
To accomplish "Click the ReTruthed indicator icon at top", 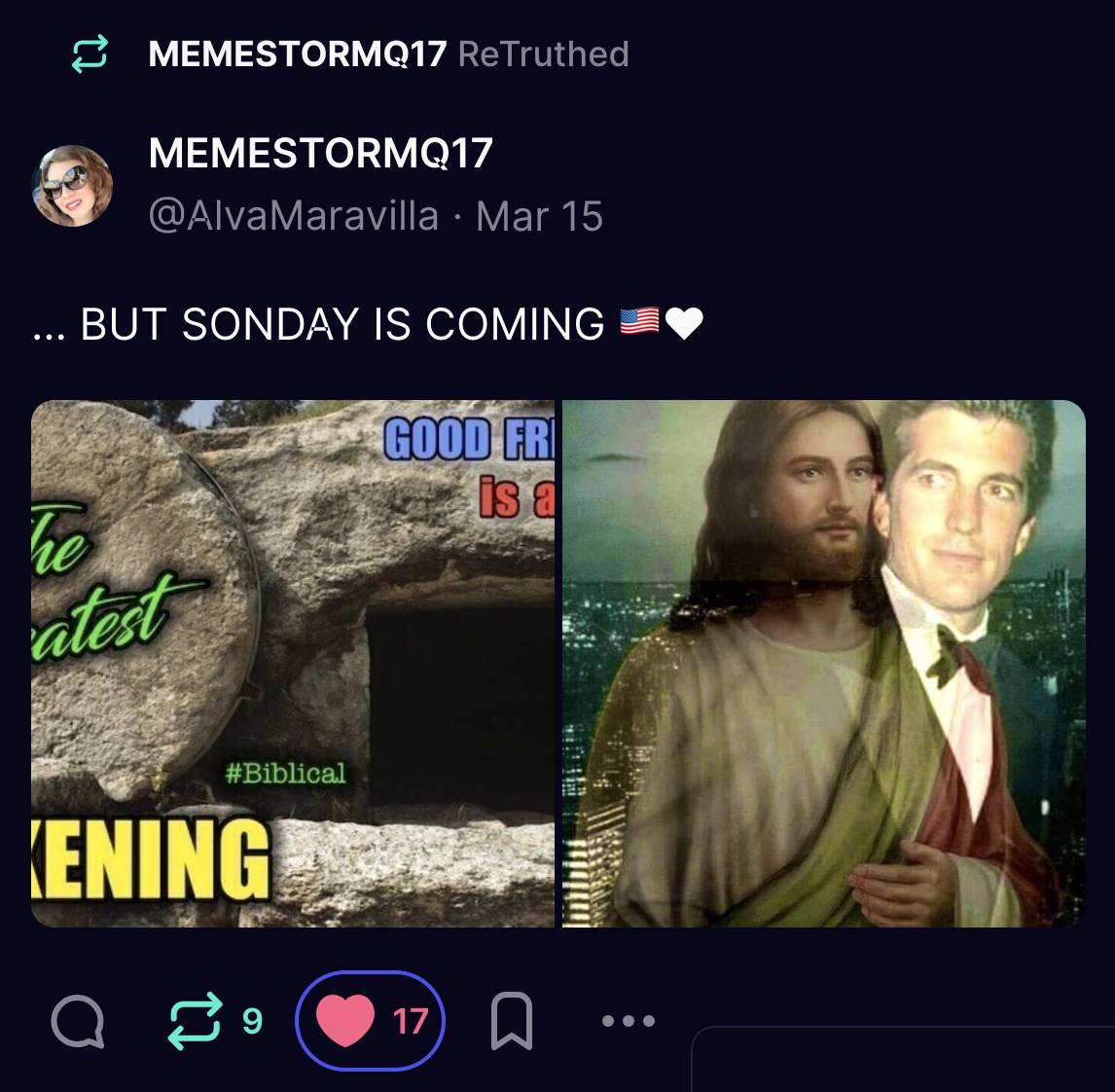I will point(90,55).
